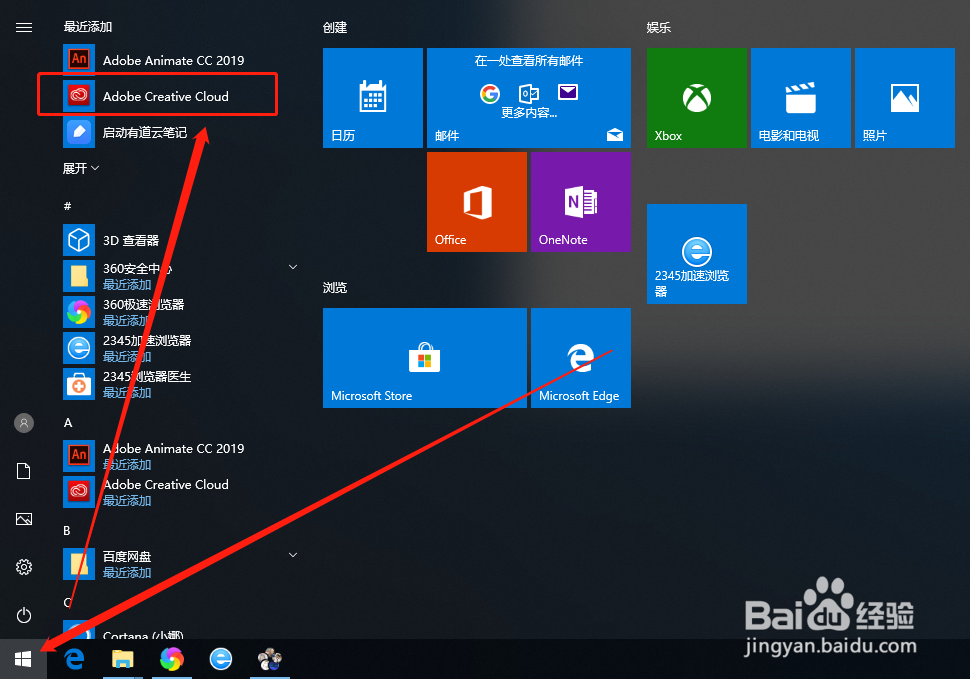Open the 2345加速浏览器 tile

pos(697,254)
